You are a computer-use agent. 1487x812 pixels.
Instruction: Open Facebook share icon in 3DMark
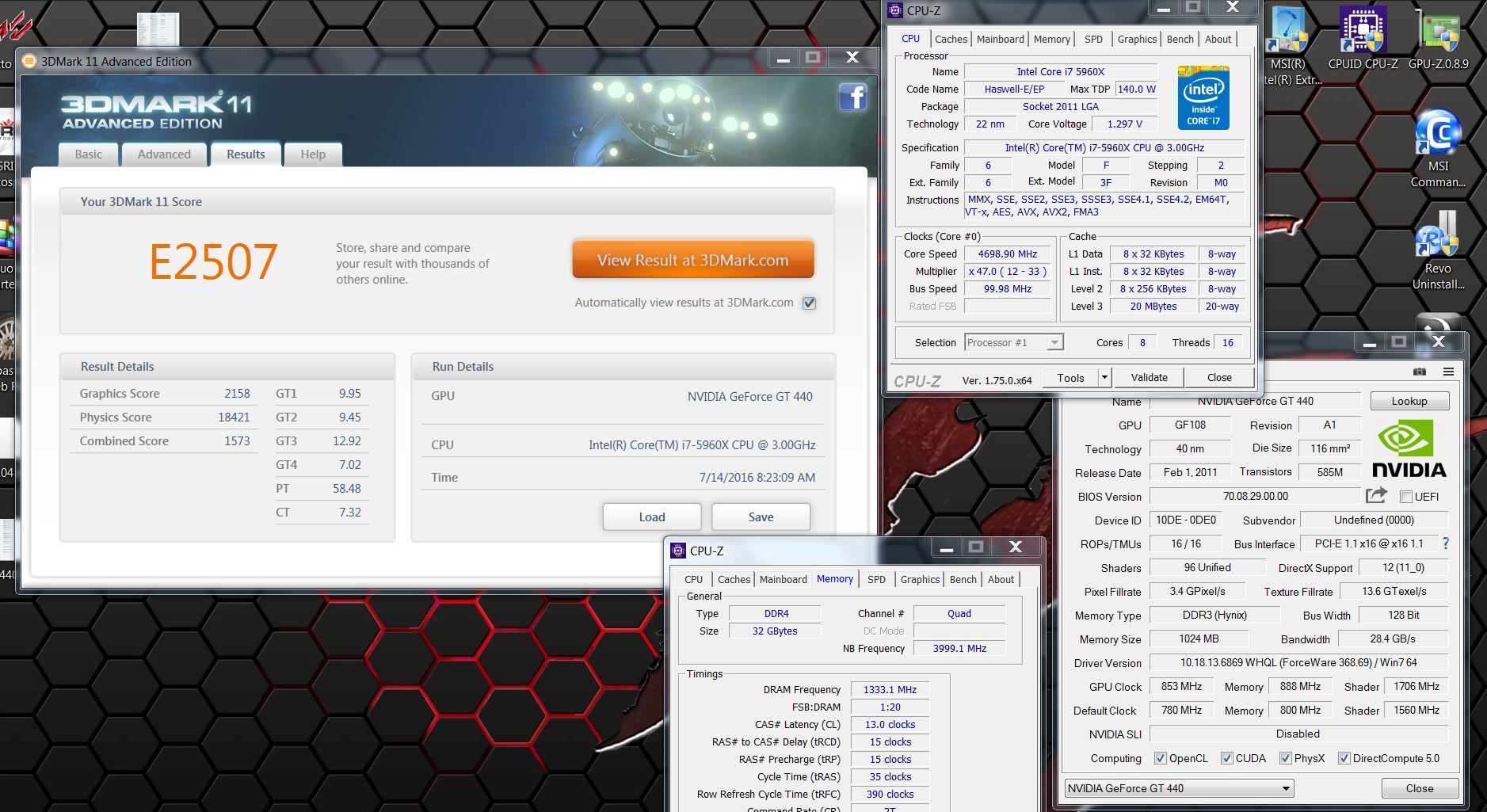tap(852, 97)
